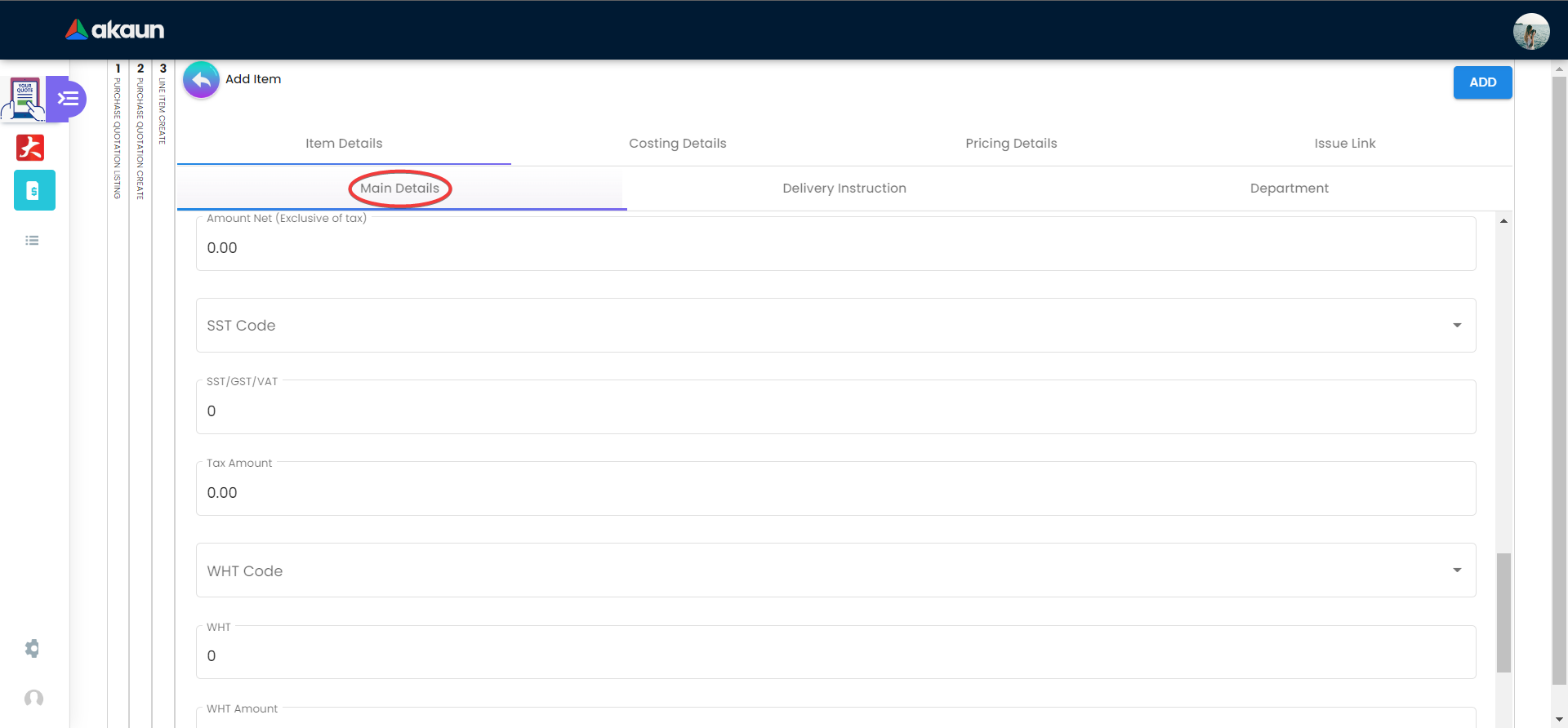Click the back arrow beside Add Item
Image resolution: width=1568 pixels, height=728 pixels.
pos(201,79)
